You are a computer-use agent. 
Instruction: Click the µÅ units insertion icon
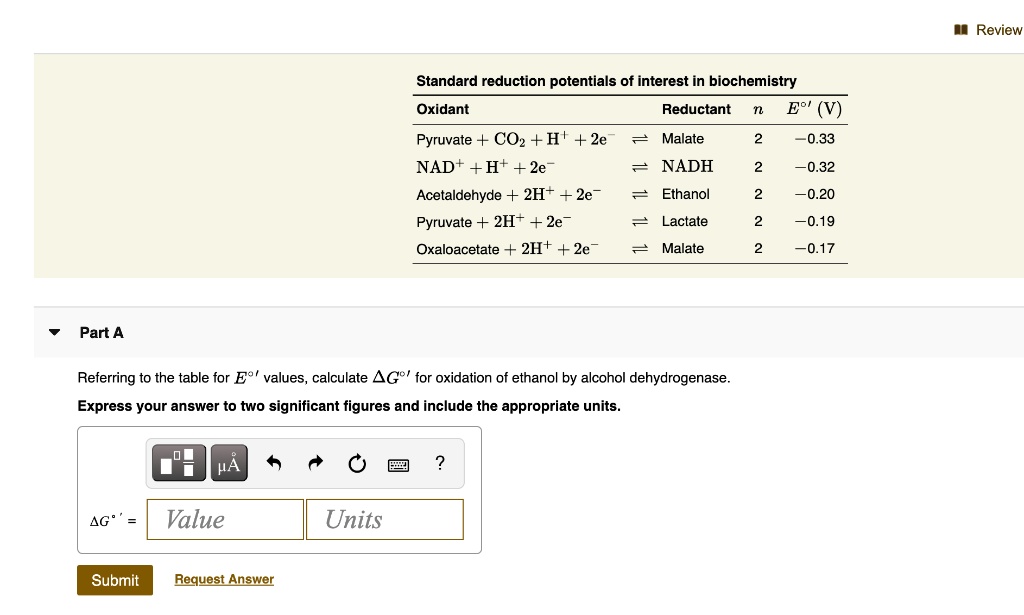pyautogui.click(x=228, y=462)
